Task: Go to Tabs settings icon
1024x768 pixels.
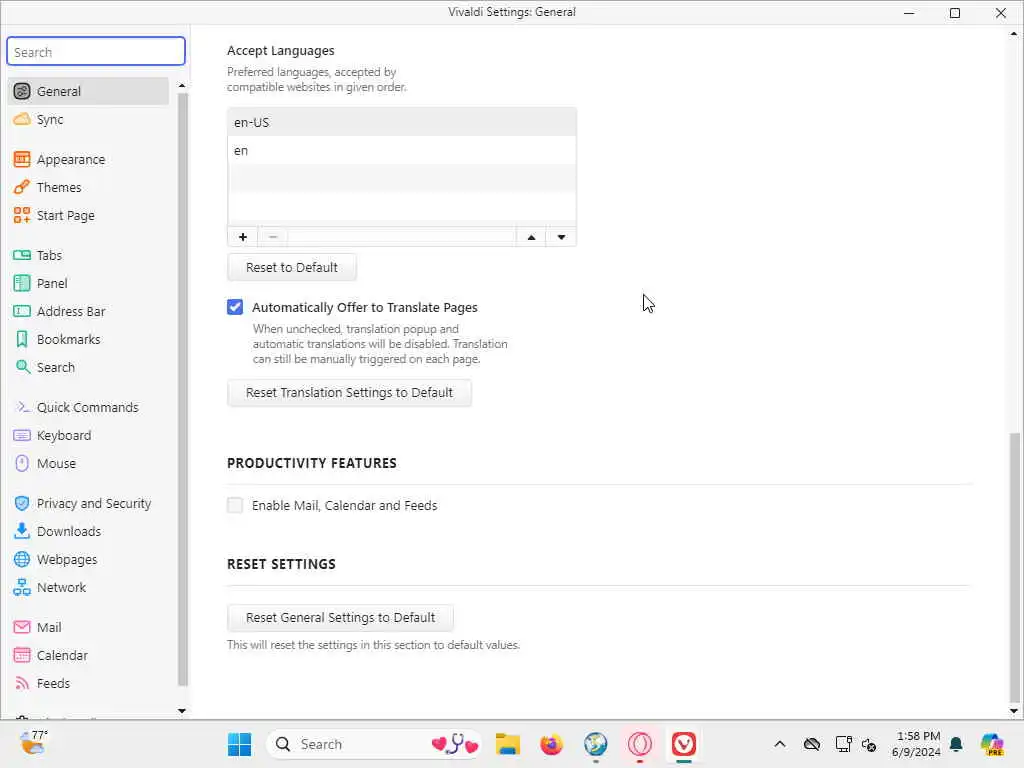Action: pos(22,255)
